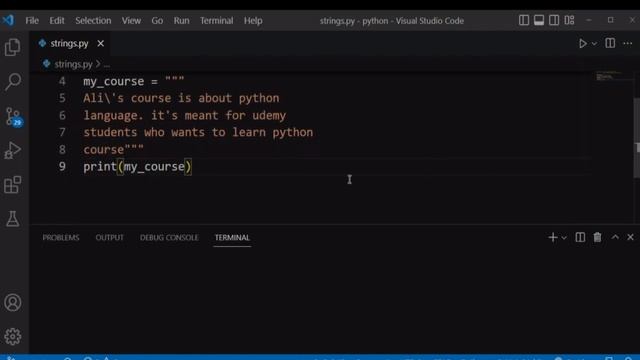The height and width of the screenshot is (360, 640).
Task: Switch to the PROBLEMS panel tab
Action: tap(61, 238)
